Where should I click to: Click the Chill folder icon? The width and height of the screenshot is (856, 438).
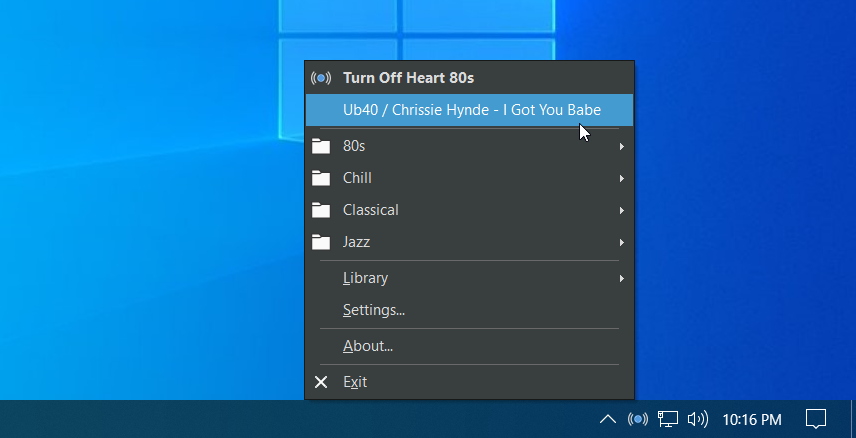(x=321, y=178)
